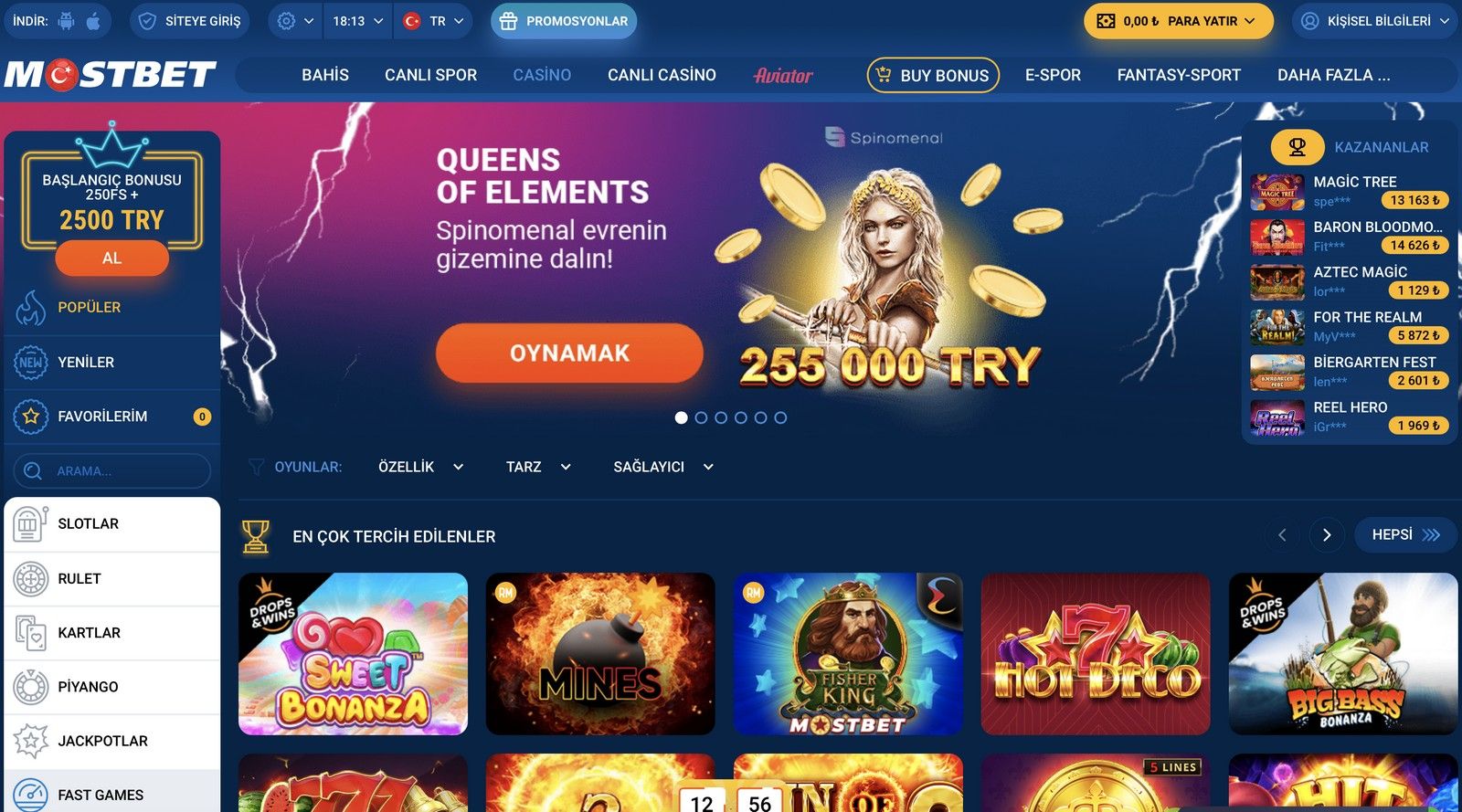Open Kazananlar trophy icon

[1297, 146]
